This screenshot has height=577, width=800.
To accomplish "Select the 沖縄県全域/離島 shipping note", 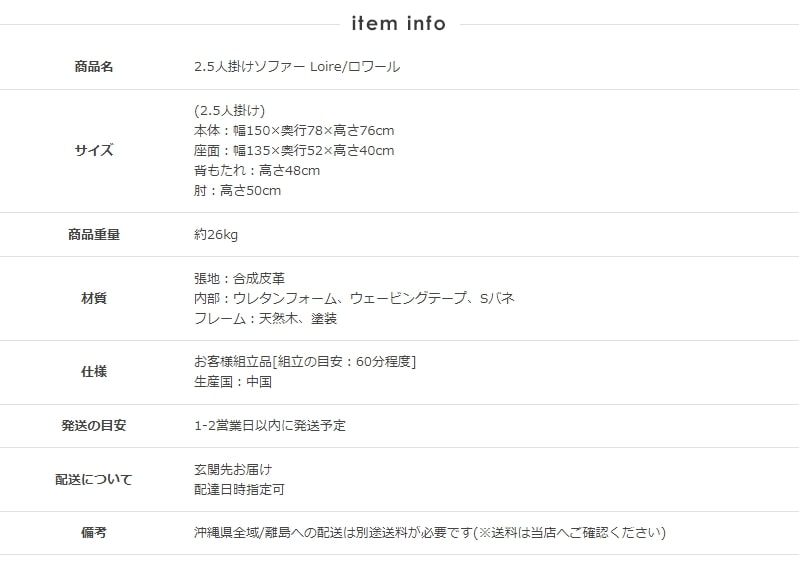I will 430,533.
